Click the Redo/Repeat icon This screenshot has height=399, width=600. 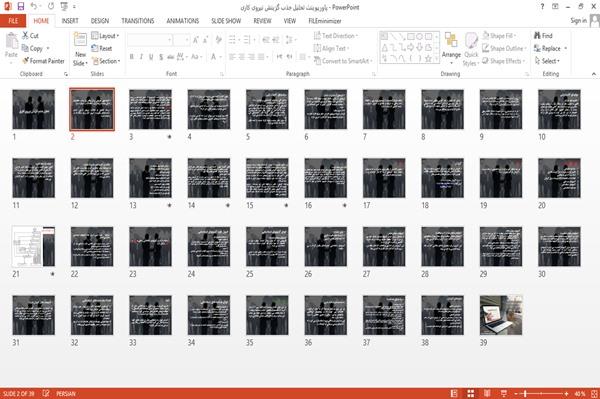coord(51,7)
